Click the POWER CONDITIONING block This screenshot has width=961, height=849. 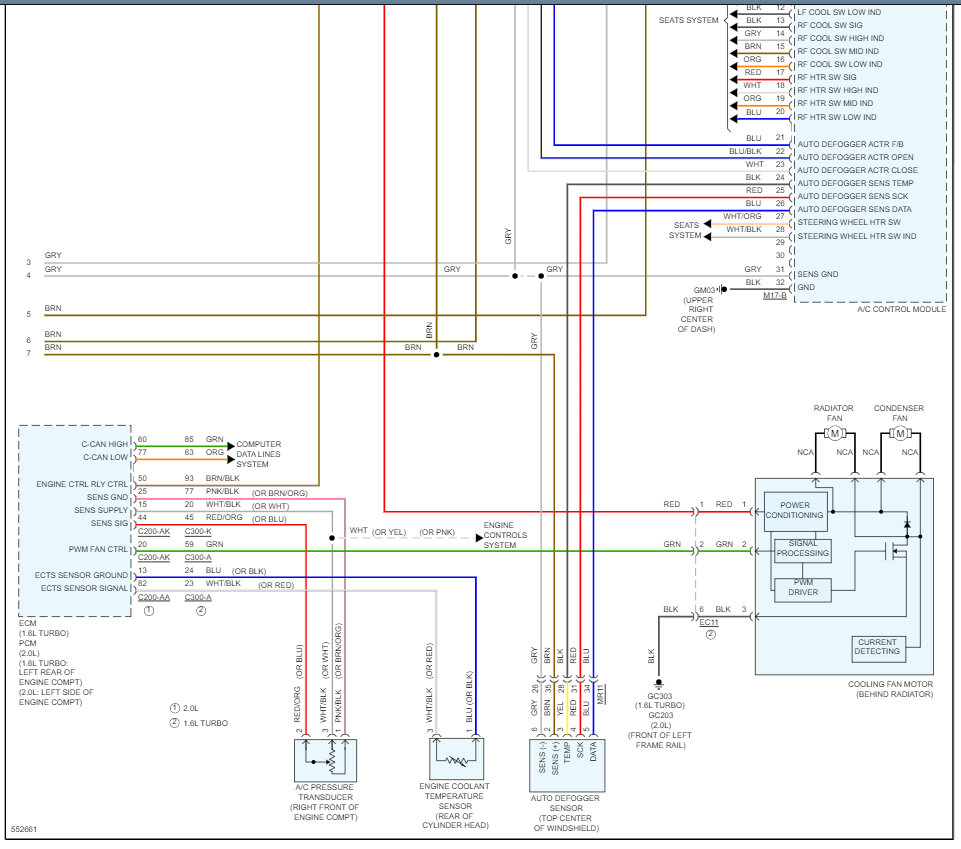tap(795, 511)
